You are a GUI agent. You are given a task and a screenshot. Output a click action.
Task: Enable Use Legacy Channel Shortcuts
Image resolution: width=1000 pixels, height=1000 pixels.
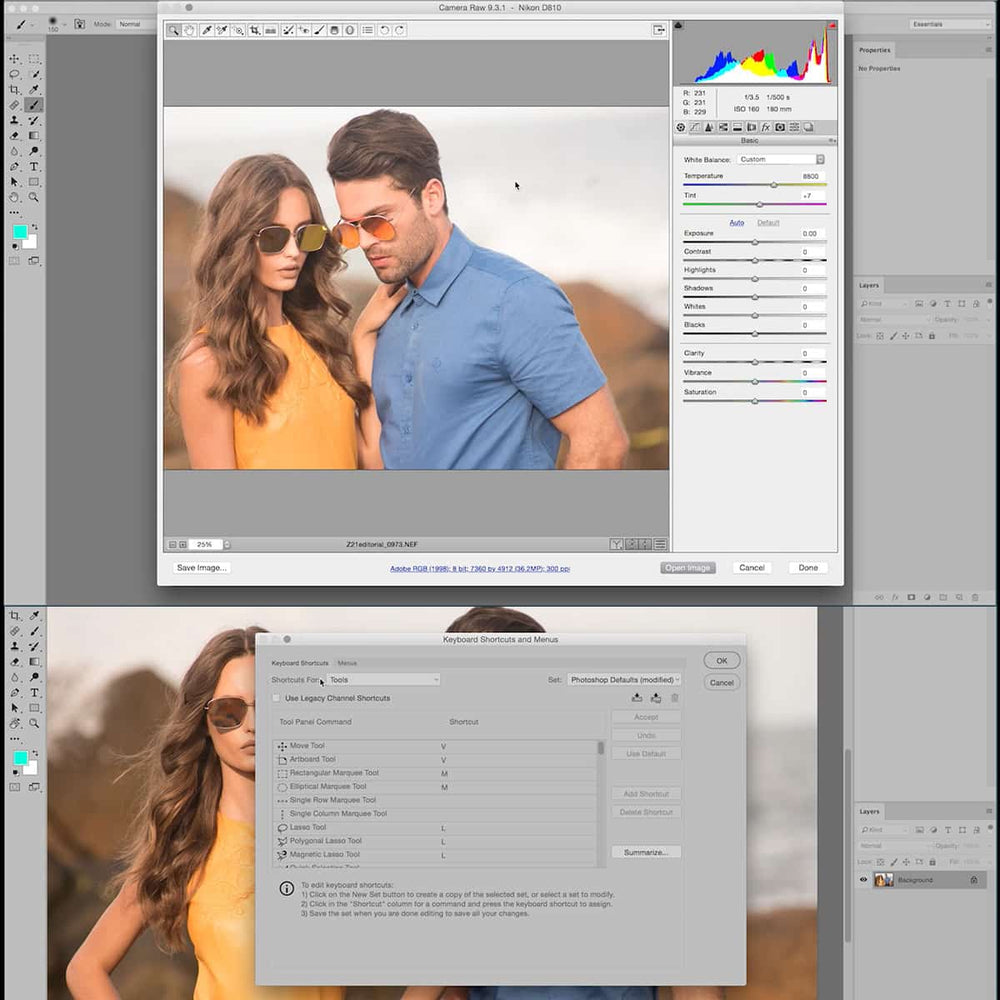point(276,698)
